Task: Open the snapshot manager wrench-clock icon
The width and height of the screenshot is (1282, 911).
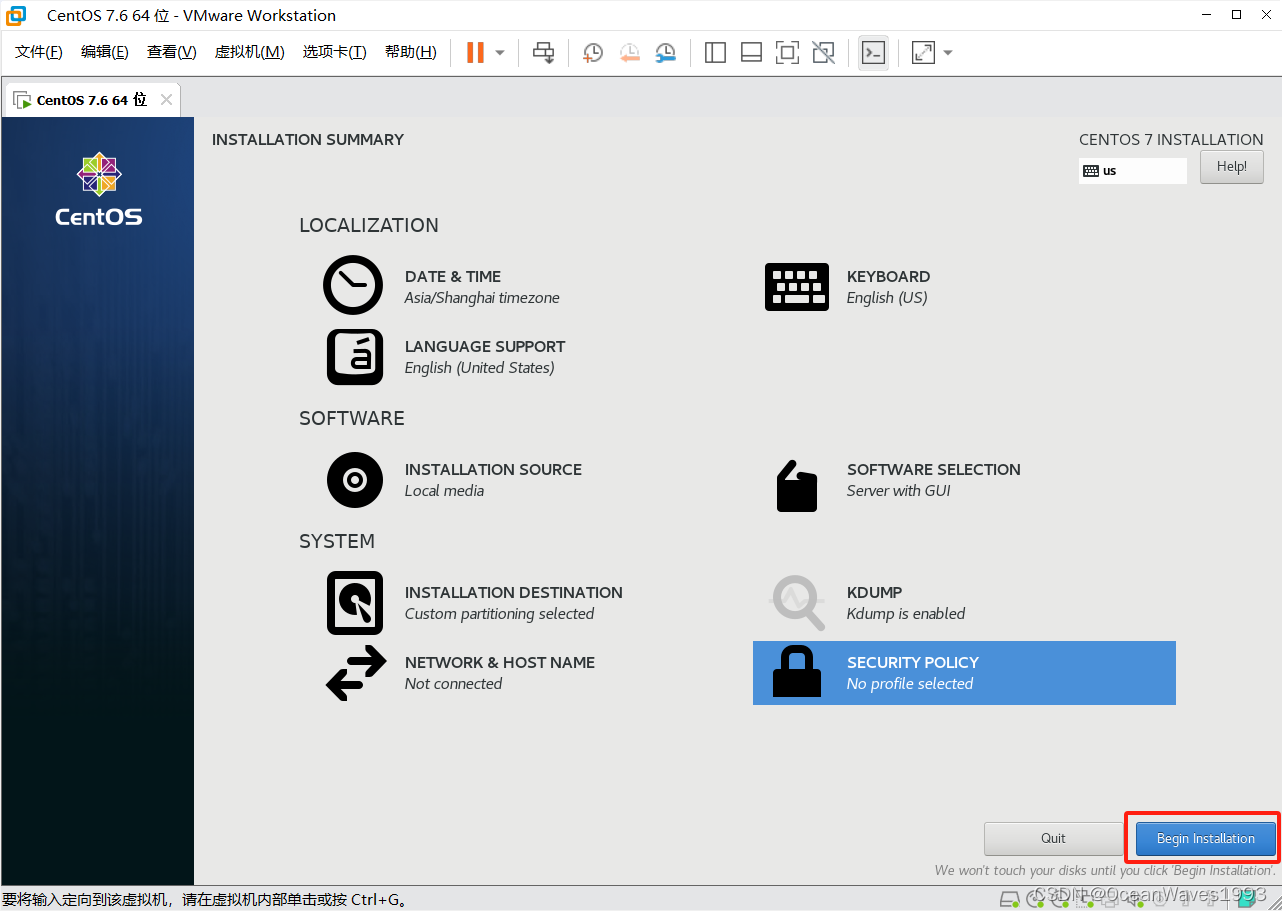Action: coord(665,52)
